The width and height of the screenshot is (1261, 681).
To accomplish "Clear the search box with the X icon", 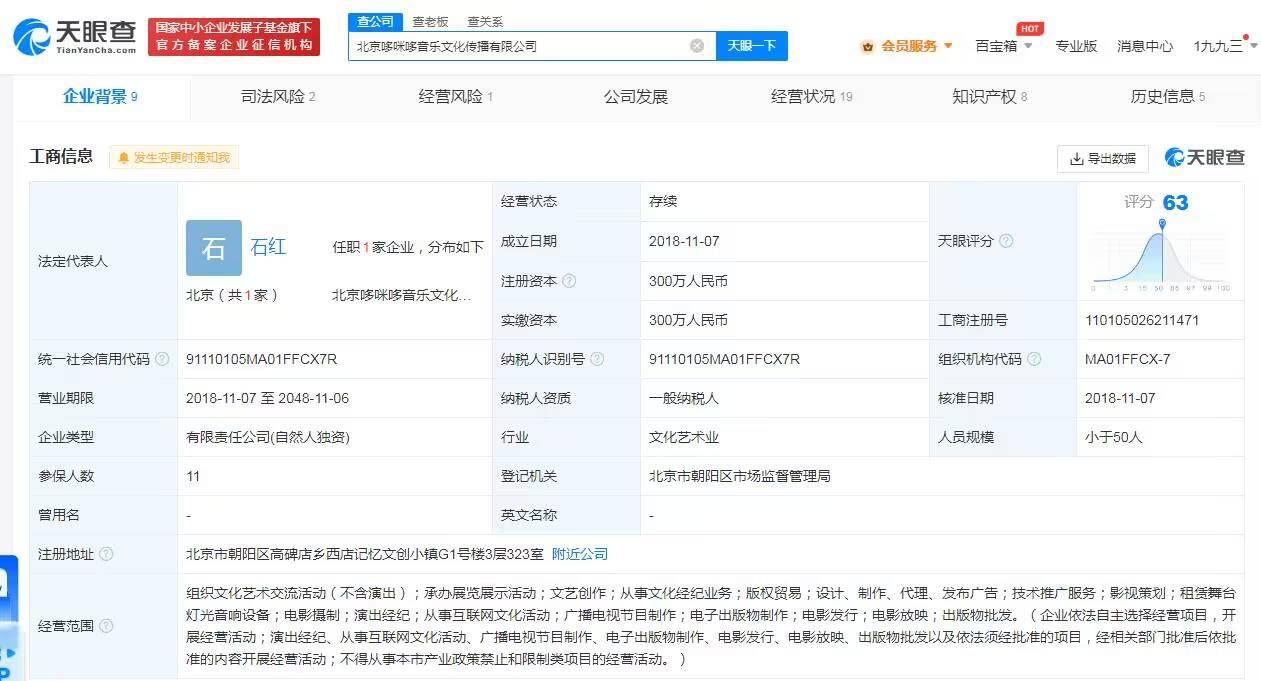I will point(697,46).
